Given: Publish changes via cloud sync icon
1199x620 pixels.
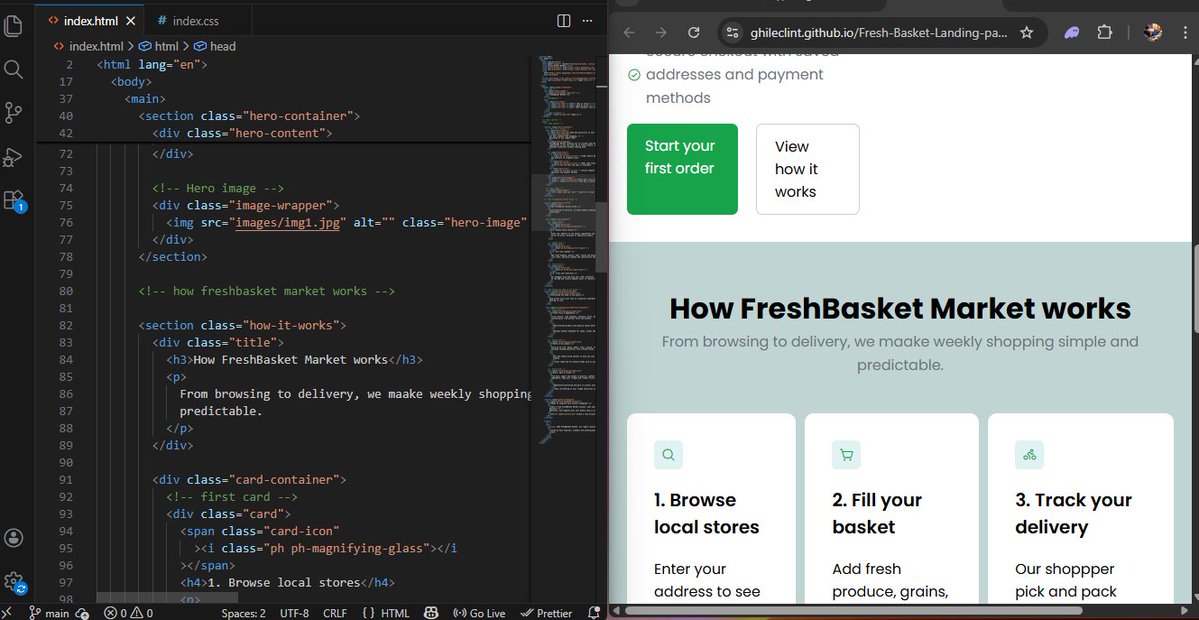Looking at the screenshot, I should [83, 613].
